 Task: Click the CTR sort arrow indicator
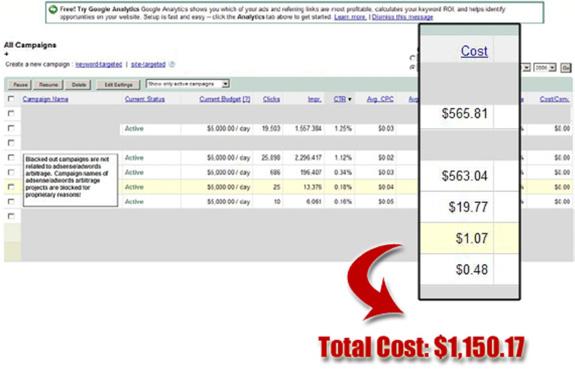(350, 99)
